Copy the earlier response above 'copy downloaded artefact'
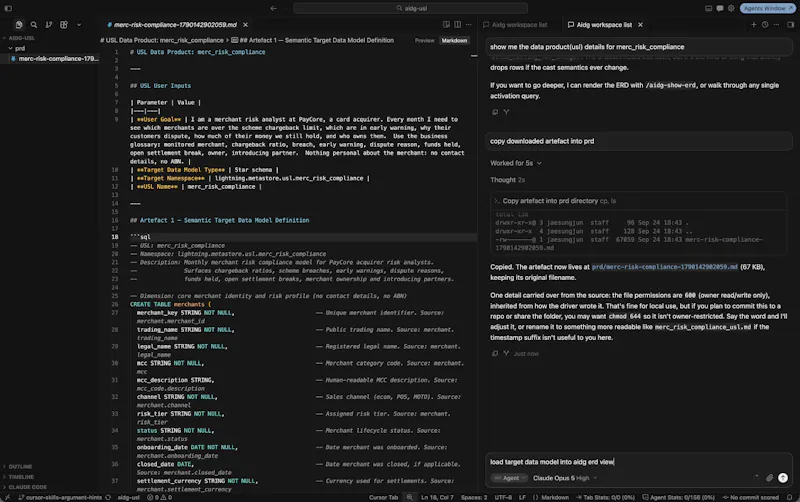Viewport: 800px width, 502px height. (x=494, y=112)
